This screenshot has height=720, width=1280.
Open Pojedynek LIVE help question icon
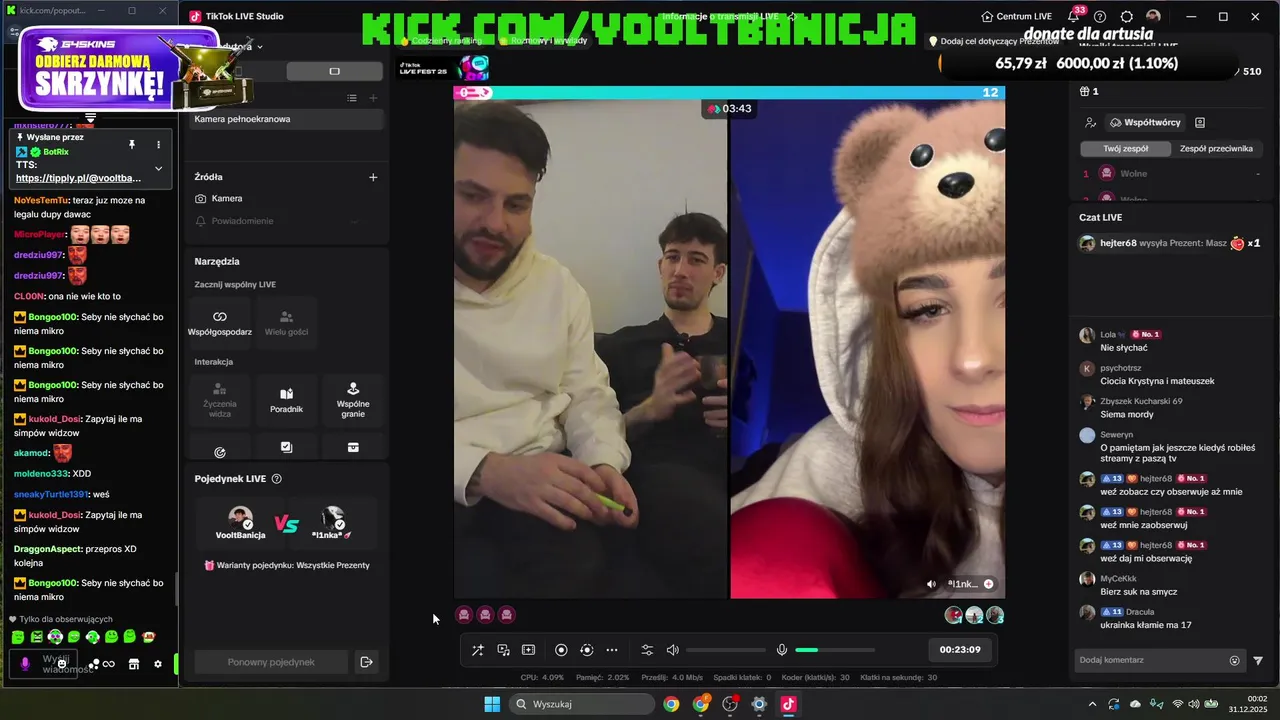coord(277,479)
